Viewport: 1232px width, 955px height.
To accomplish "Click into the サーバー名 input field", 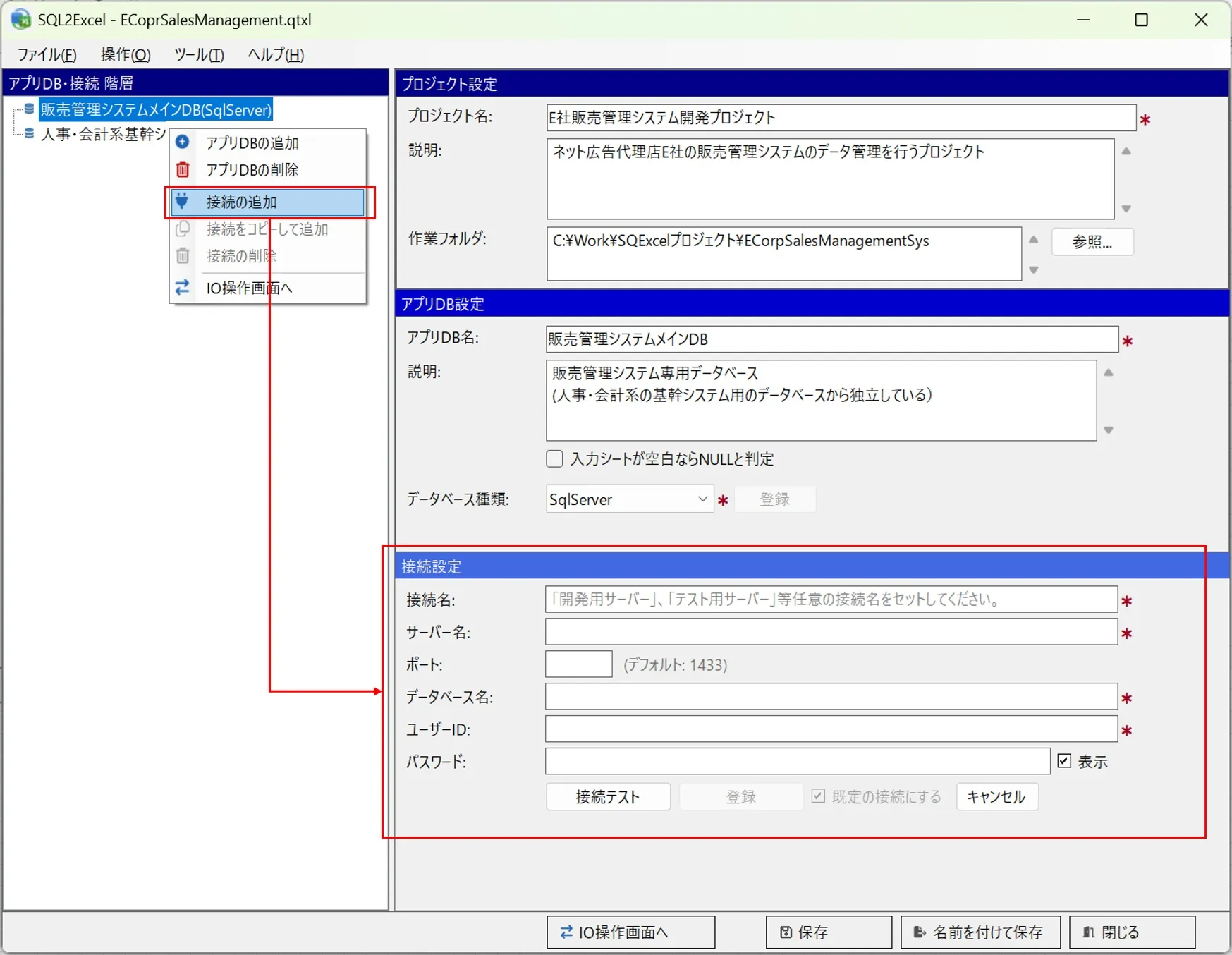I will click(x=831, y=632).
